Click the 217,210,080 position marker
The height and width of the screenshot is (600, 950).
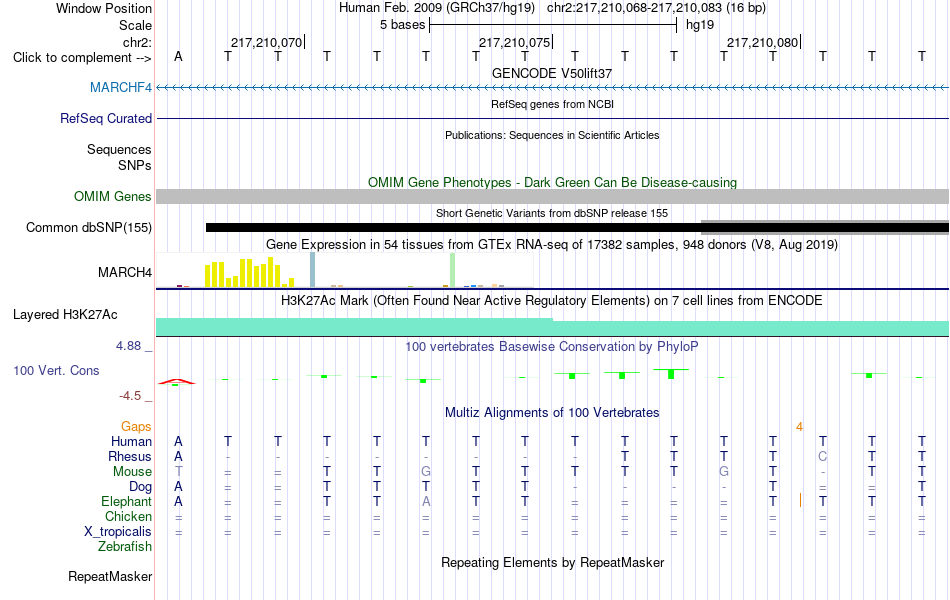[x=763, y=42]
